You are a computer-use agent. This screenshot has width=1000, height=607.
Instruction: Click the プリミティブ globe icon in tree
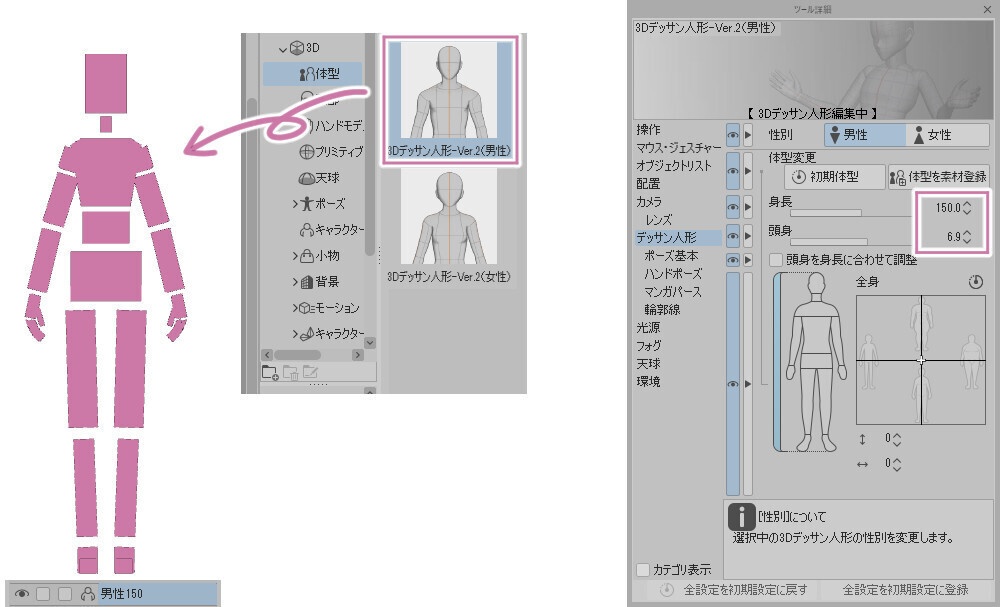(306, 152)
